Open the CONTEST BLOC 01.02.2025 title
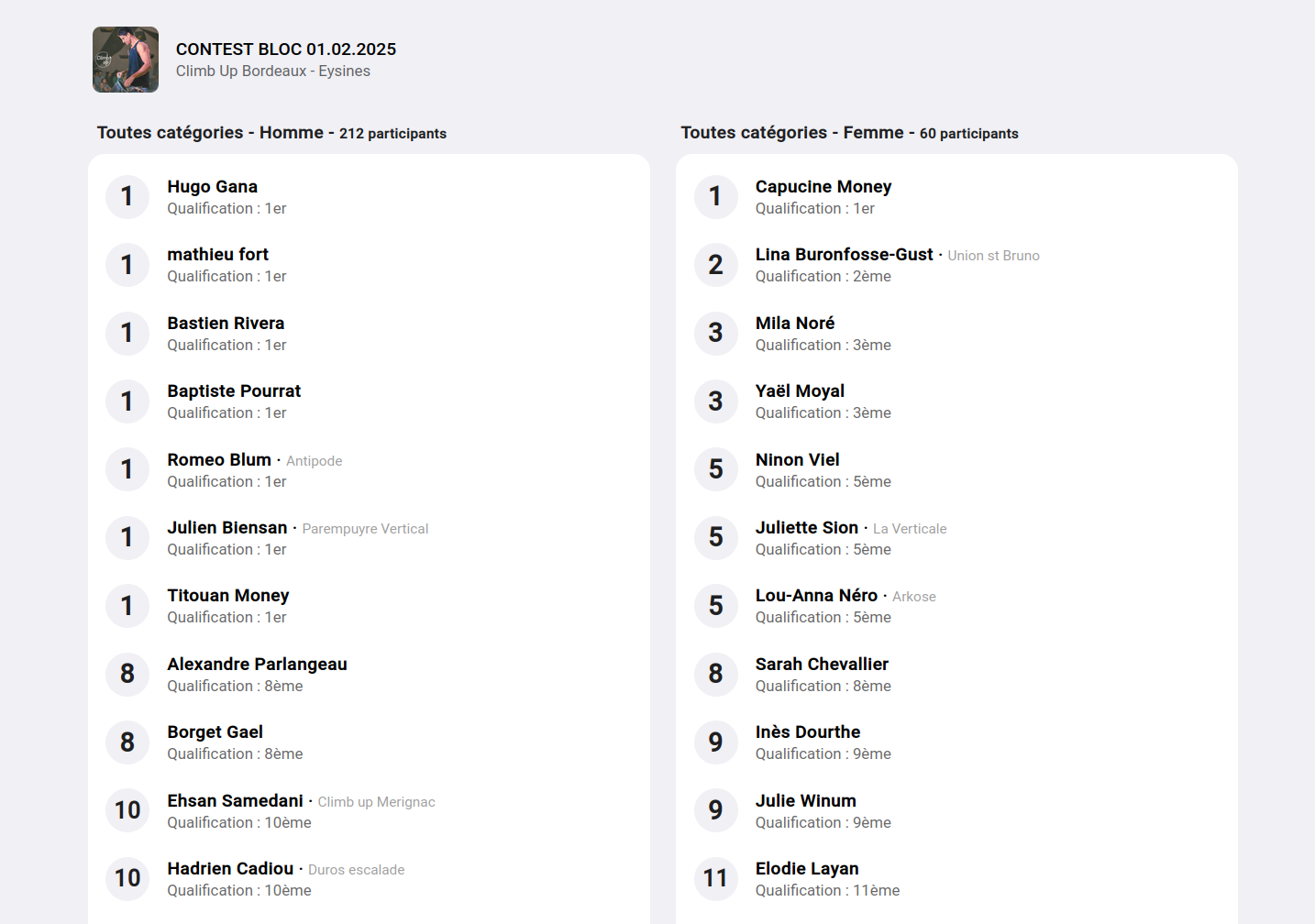Image resolution: width=1315 pixels, height=924 pixels. 285,49
